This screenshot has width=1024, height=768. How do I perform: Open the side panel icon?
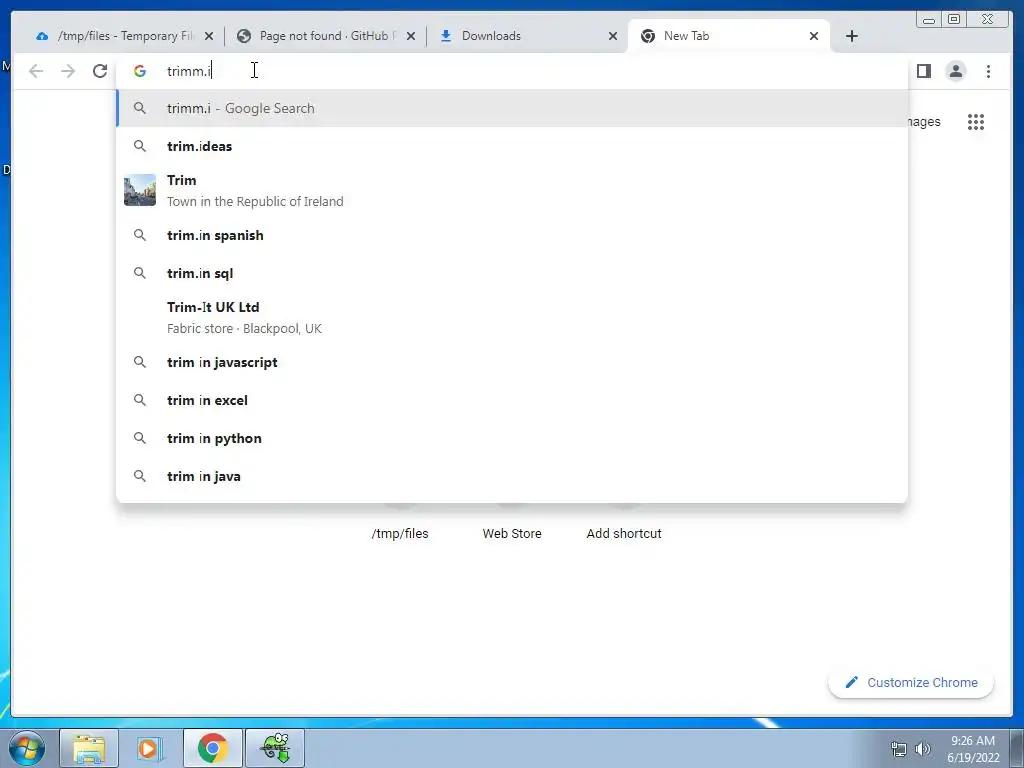(923, 71)
